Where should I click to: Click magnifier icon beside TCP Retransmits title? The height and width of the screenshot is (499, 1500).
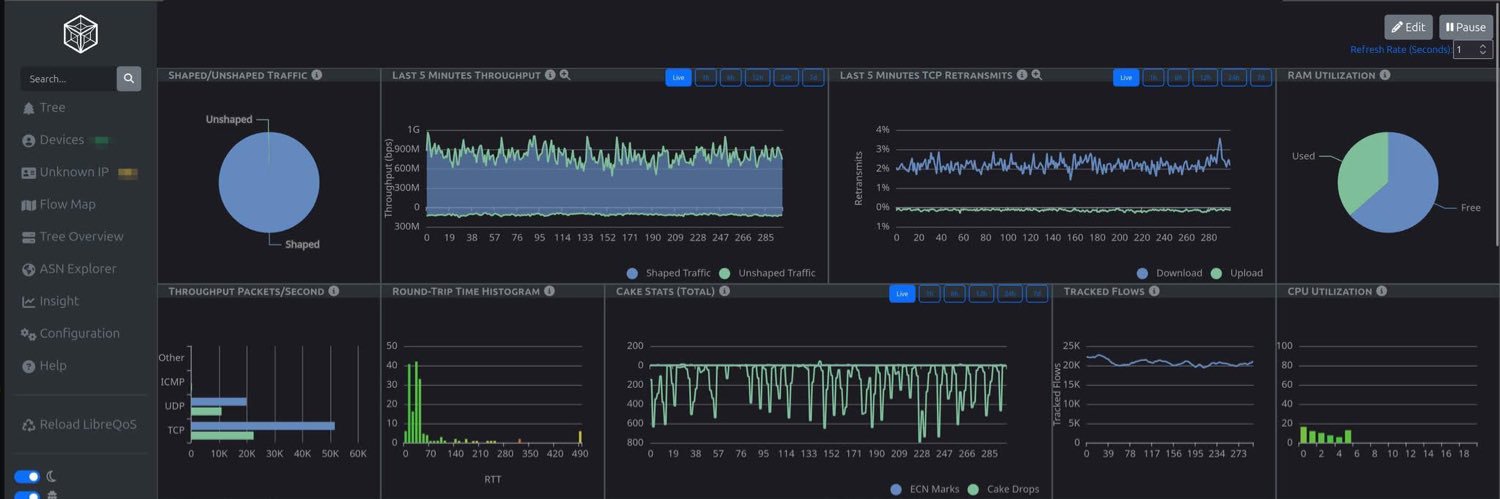coord(1037,75)
